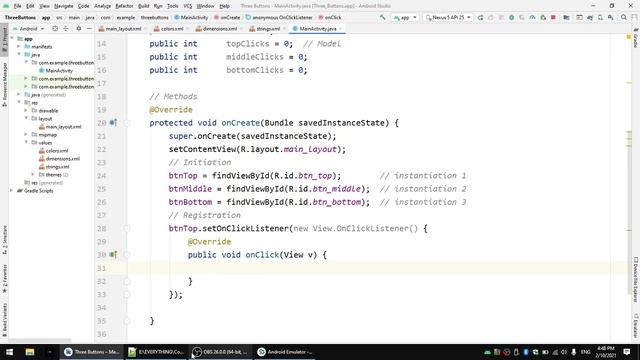Switch to dimensions.xml editor tab
This screenshot has height=360, width=640.
click(219, 29)
